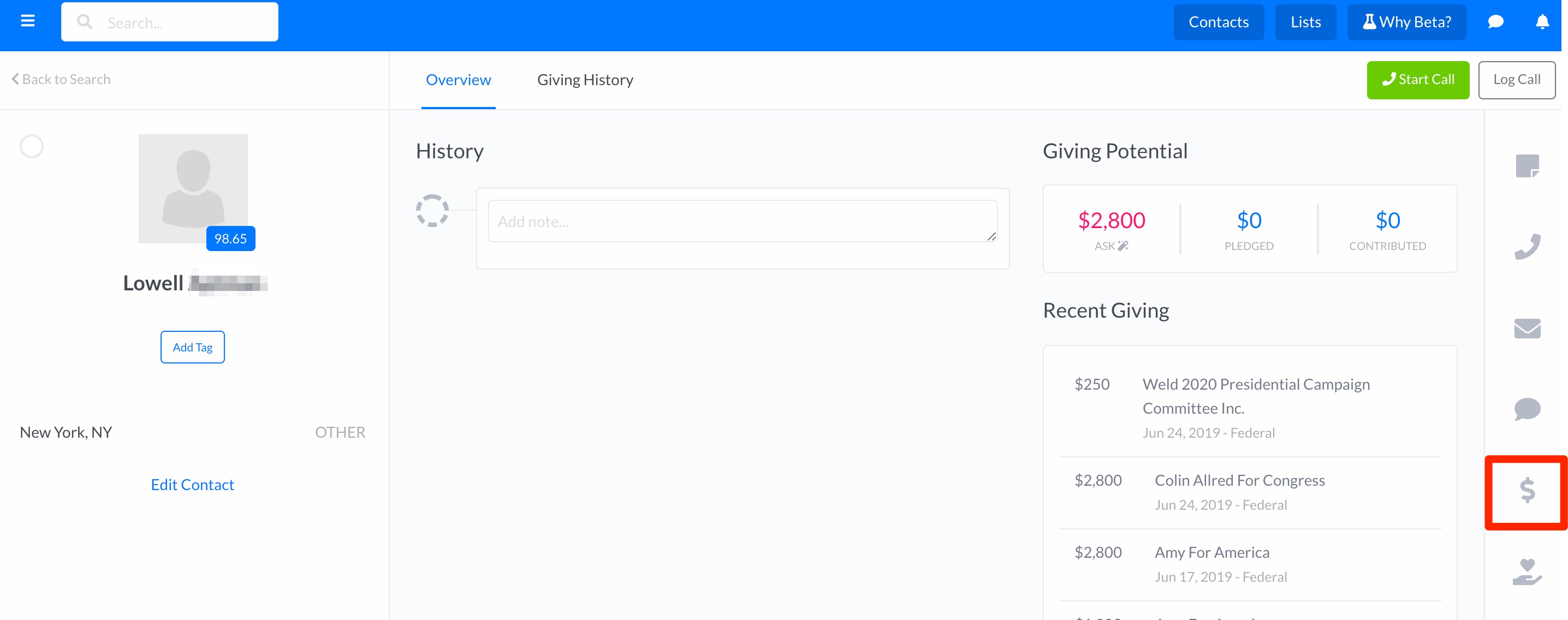Switch to the Overview tab
This screenshot has width=1568, height=620.
click(x=458, y=80)
